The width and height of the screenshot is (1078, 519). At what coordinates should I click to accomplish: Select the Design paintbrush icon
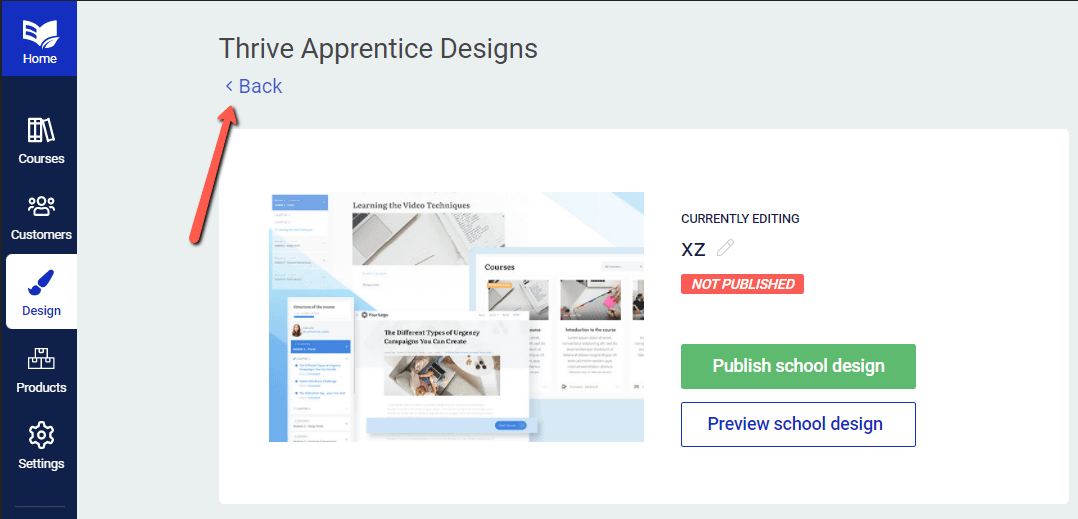(x=41, y=283)
